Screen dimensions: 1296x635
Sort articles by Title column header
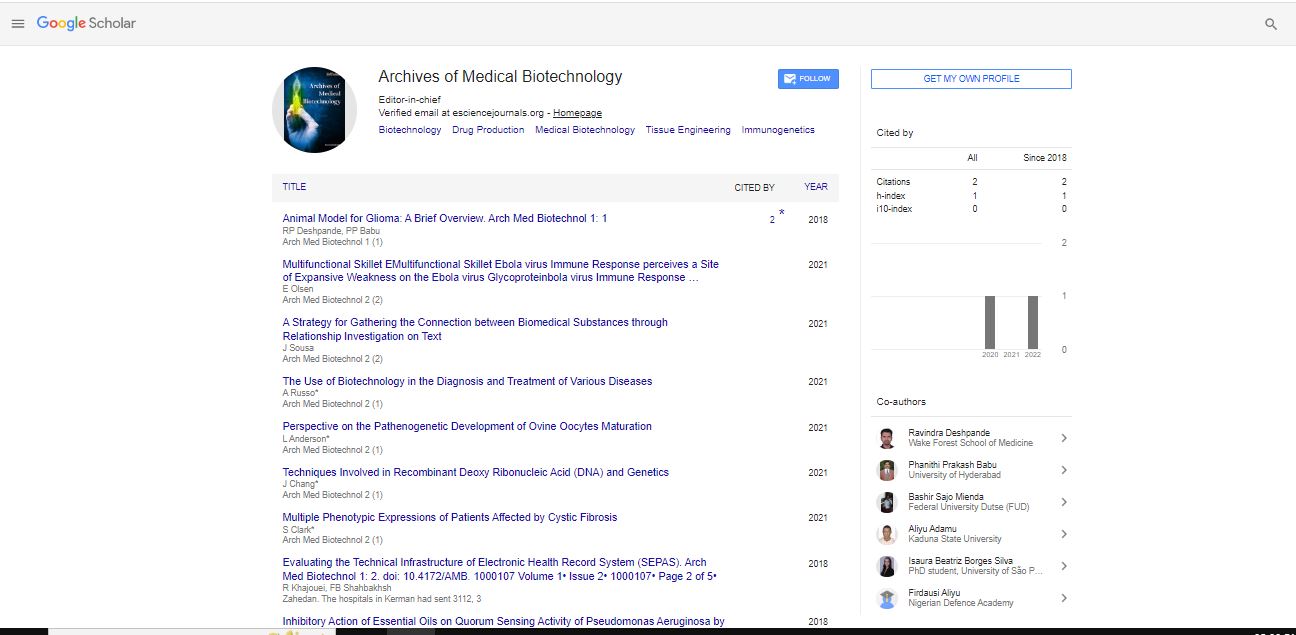(x=294, y=187)
